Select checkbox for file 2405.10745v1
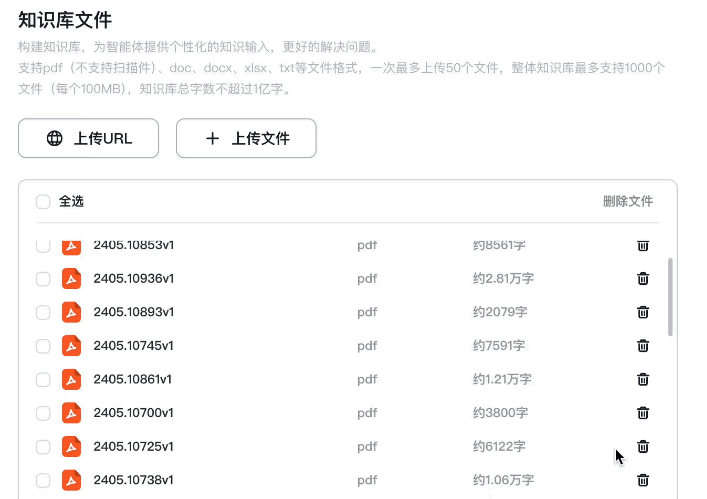The width and height of the screenshot is (707, 499). click(x=43, y=346)
